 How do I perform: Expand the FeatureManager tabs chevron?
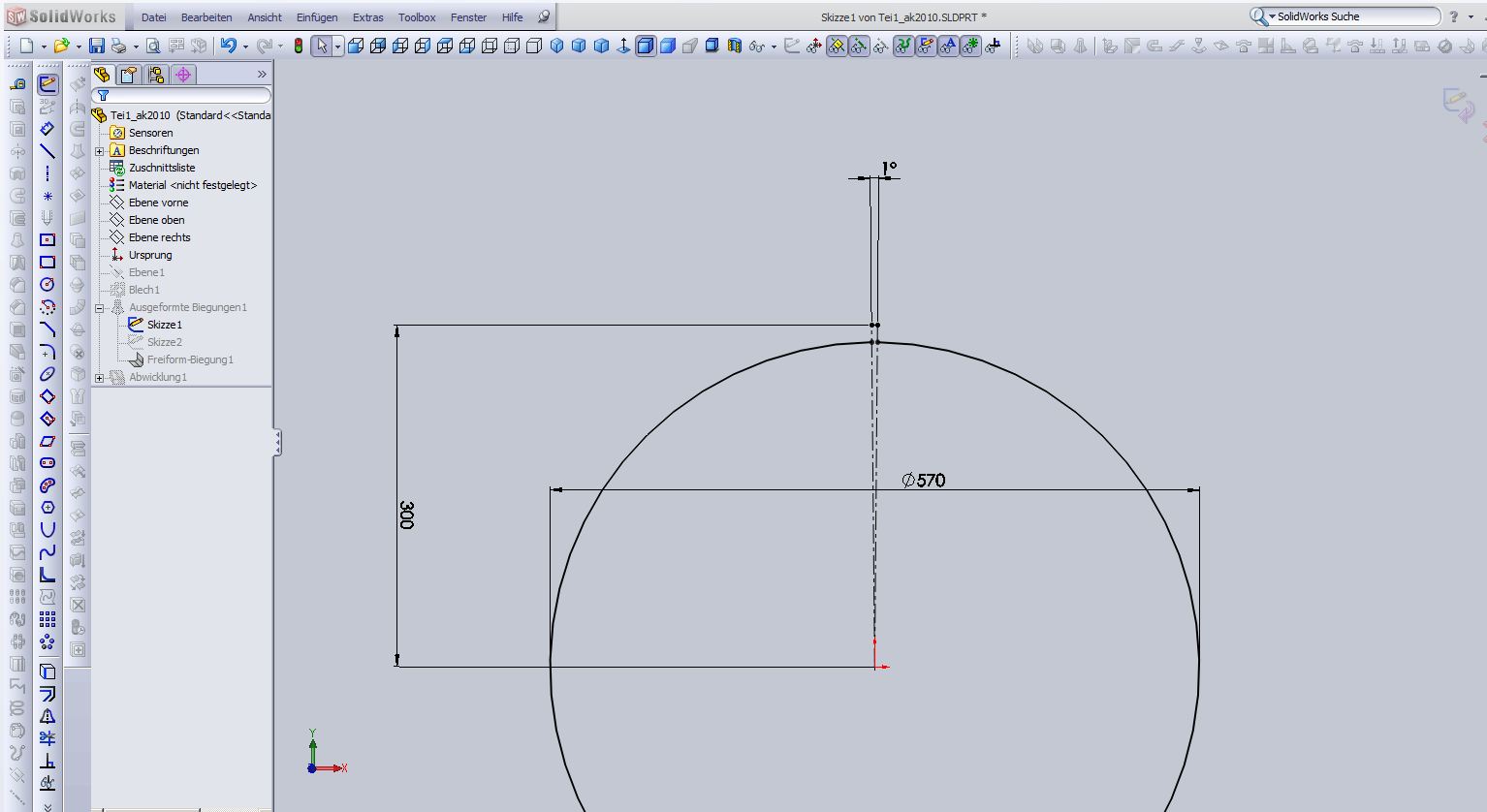(262, 75)
